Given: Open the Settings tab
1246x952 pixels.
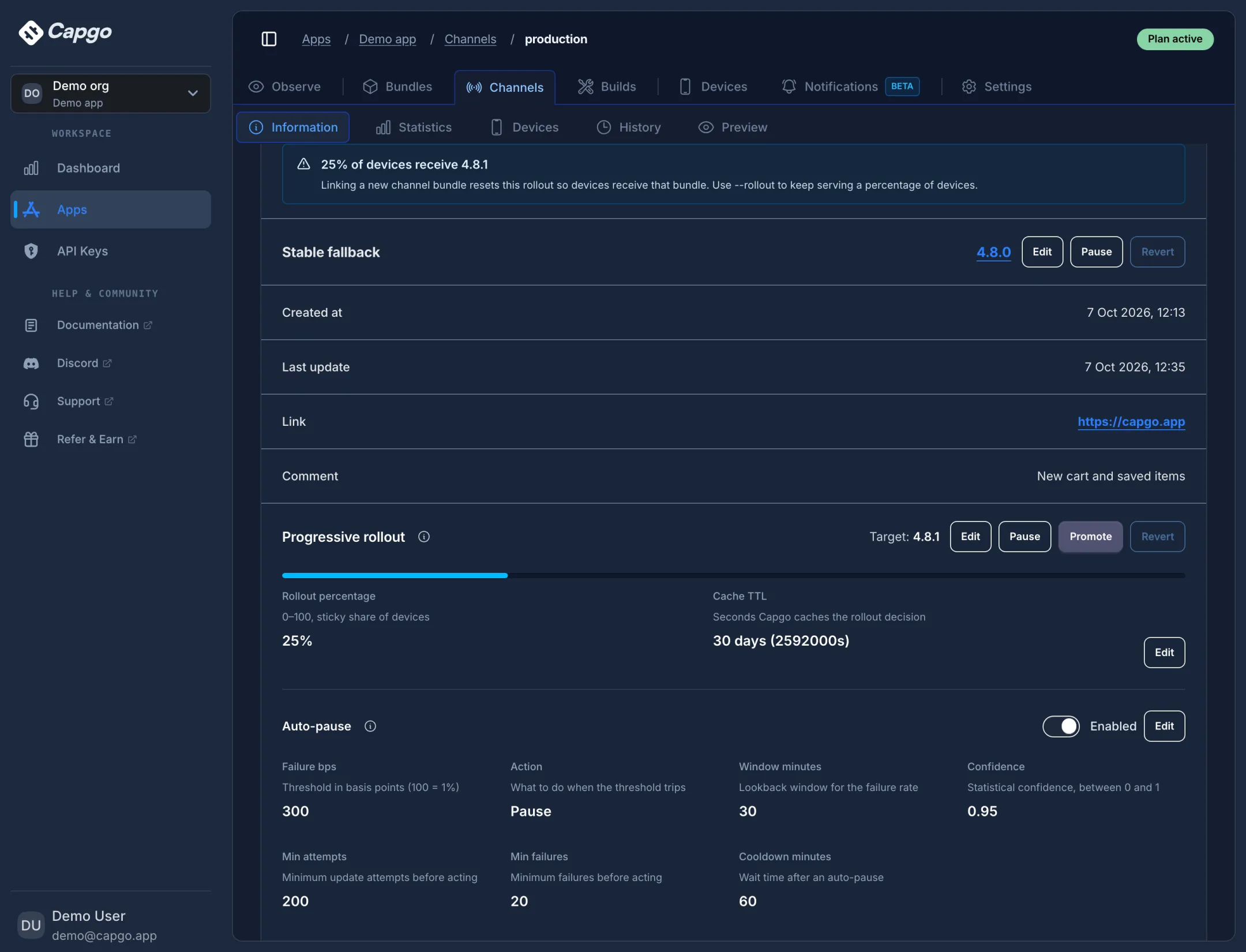Looking at the screenshot, I should pos(996,87).
